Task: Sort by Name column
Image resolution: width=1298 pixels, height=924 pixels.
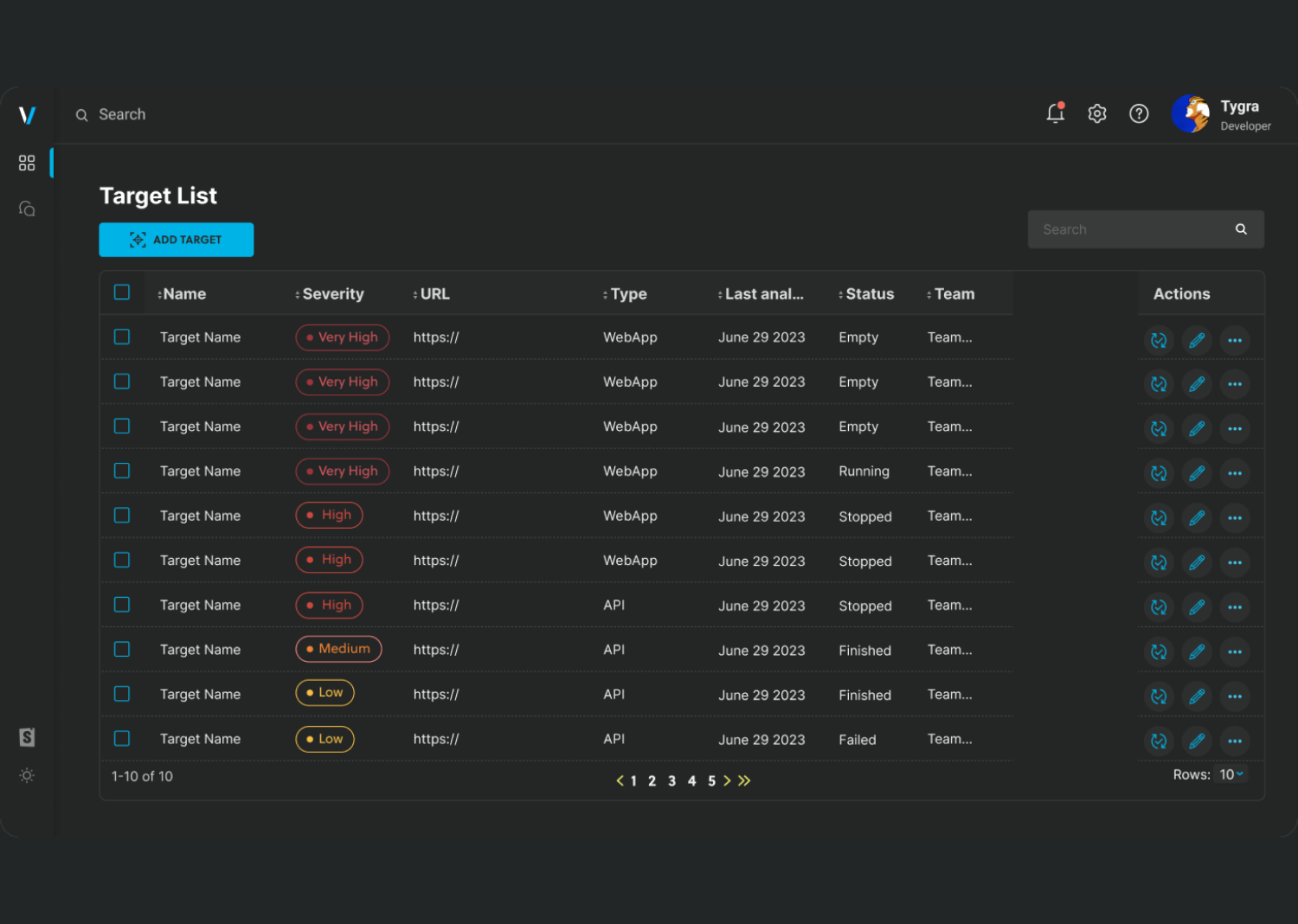Action: pyautogui.click(x=183, y=294)
